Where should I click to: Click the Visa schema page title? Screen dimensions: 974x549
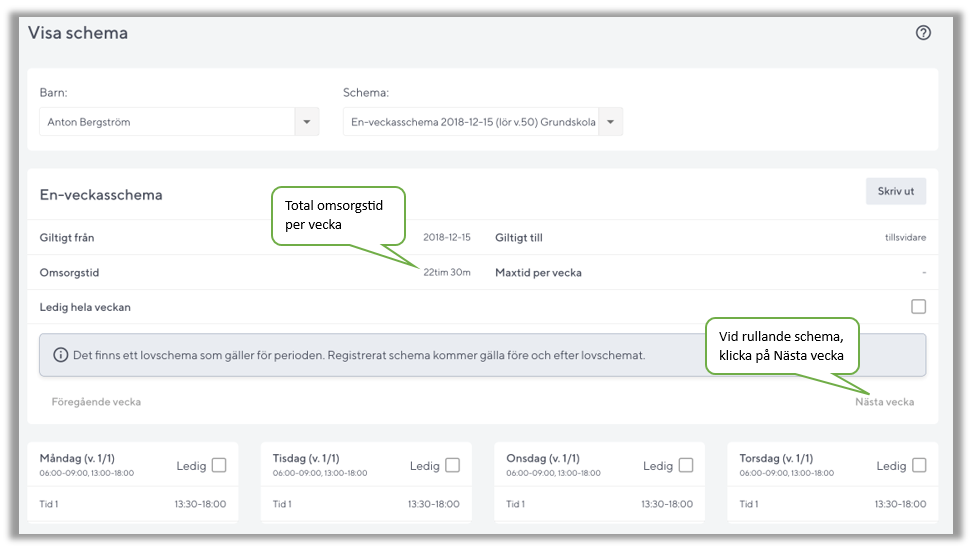point(78,33)
